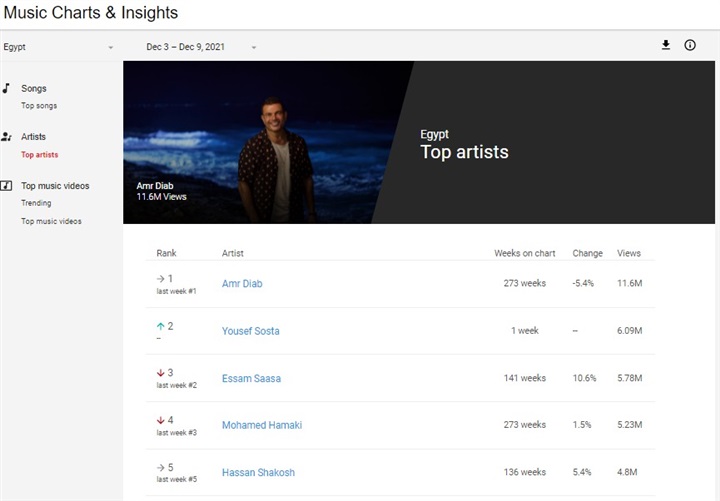Click the Songs music note icon
The image size is (720, 501).
(x=6, y=89)
